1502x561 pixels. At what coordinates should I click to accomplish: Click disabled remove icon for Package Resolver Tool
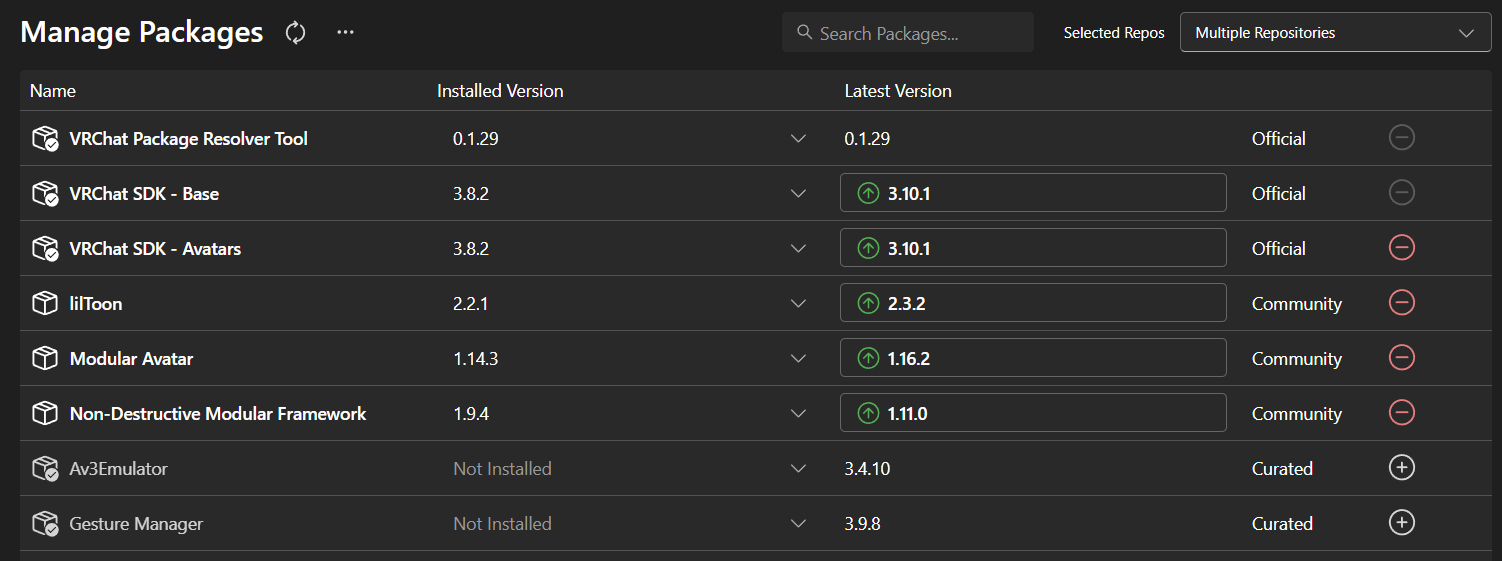(1402, 137)
